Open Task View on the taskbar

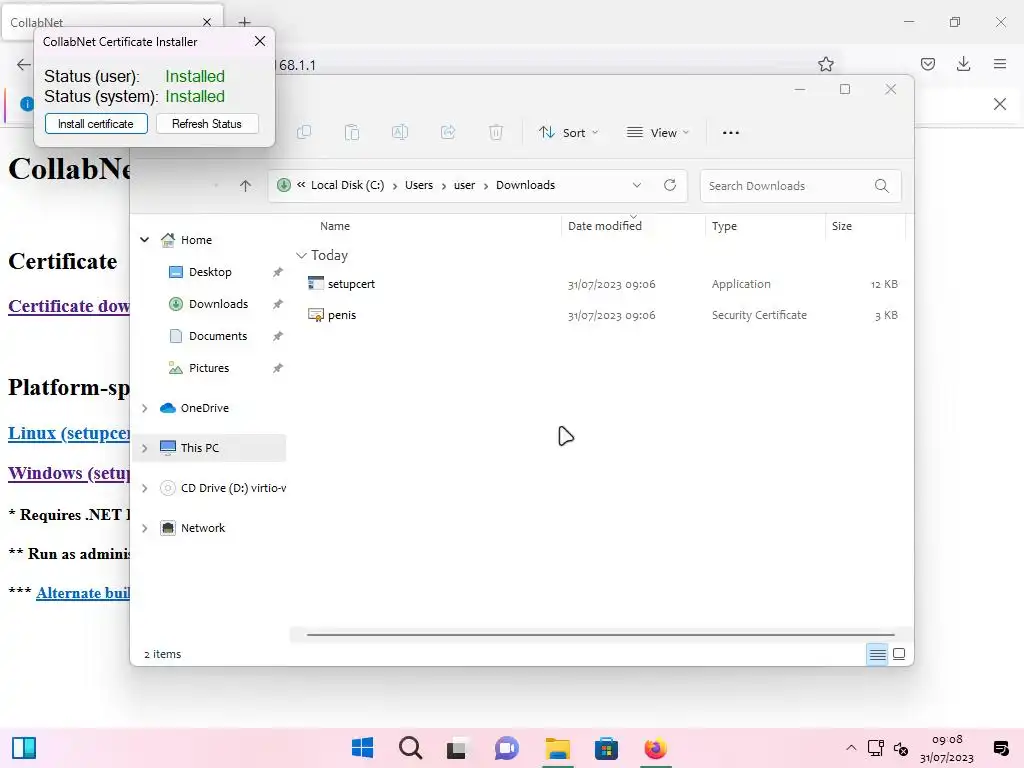pyautogui.click(x=456, y=748)
